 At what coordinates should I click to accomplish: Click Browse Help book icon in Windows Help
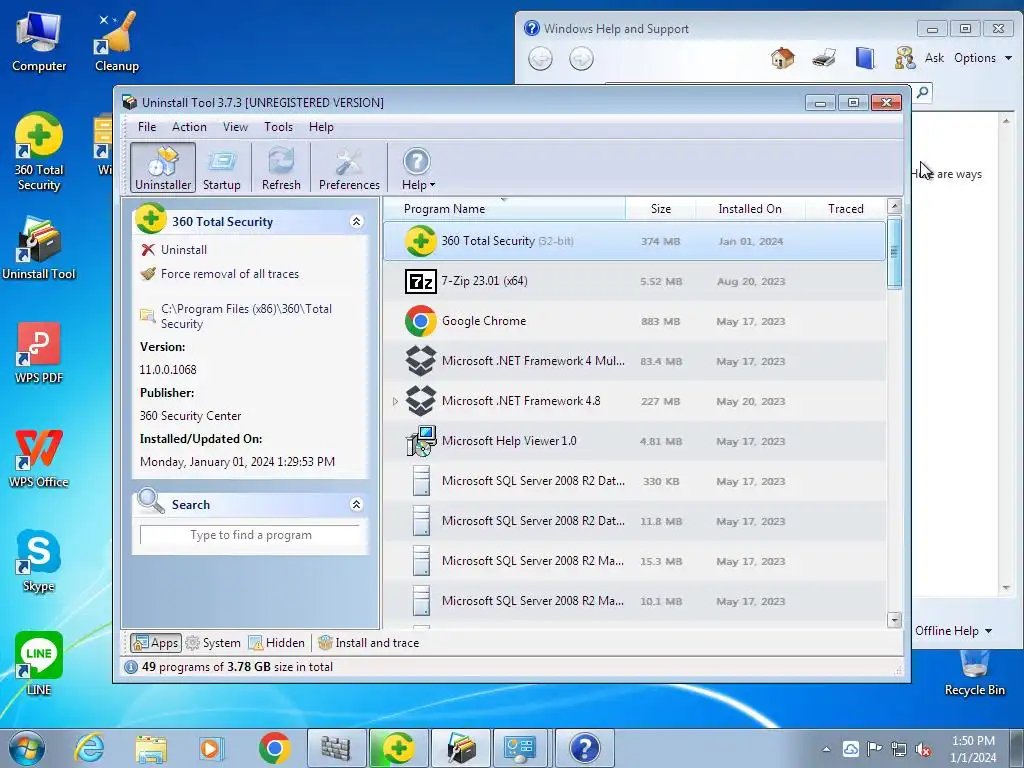click(x=865, y=58)
